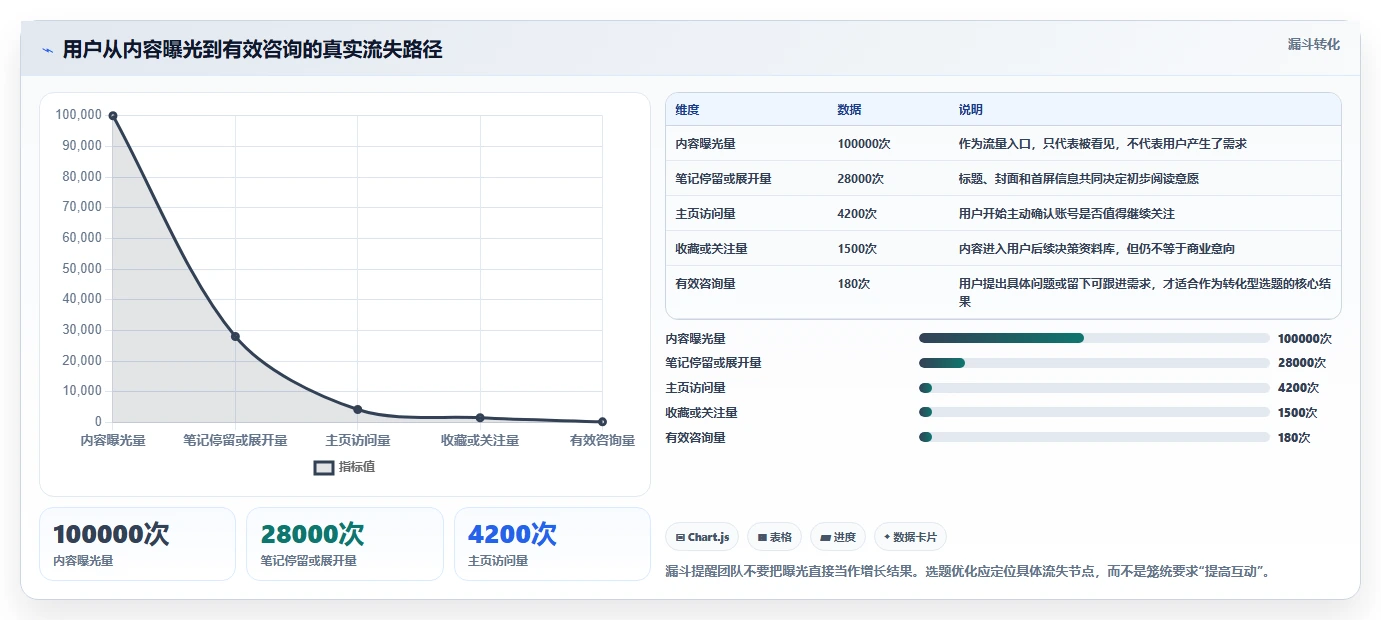Click the 数据卡片 chip

tap(910, 537)
